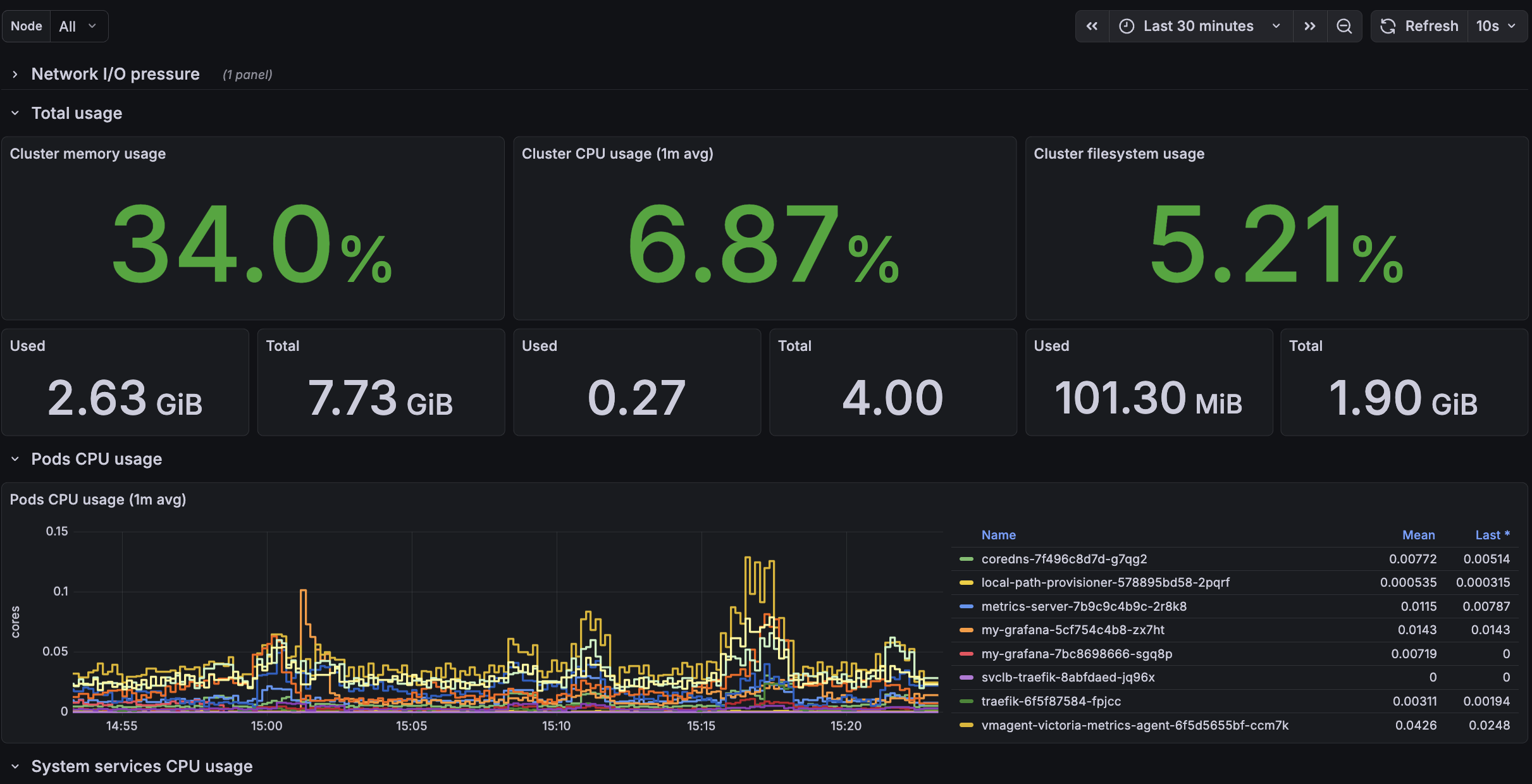Isolate the vmagent-victoria-metrics-agent series in legend
The height and width of the screenshot is (784, 1532).
coord(1134,725)
